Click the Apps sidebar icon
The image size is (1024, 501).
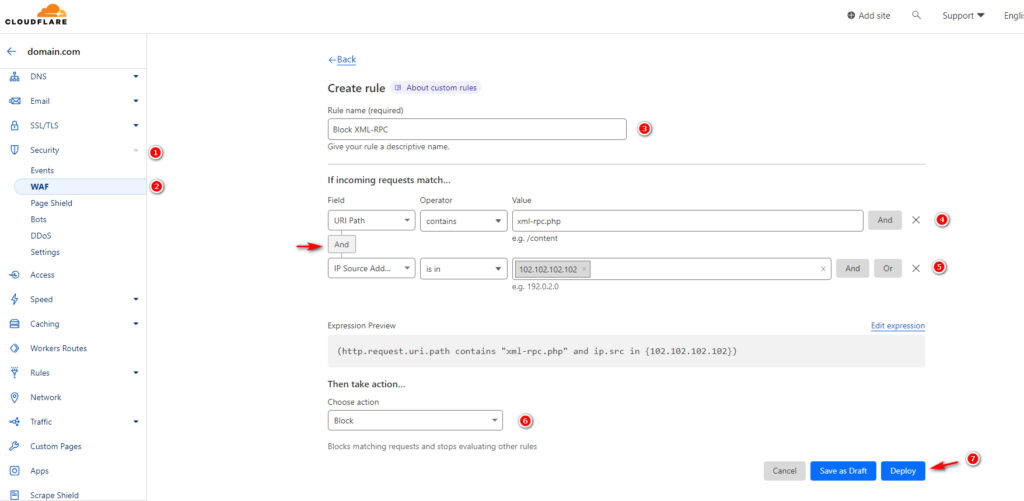pos(14,471)
